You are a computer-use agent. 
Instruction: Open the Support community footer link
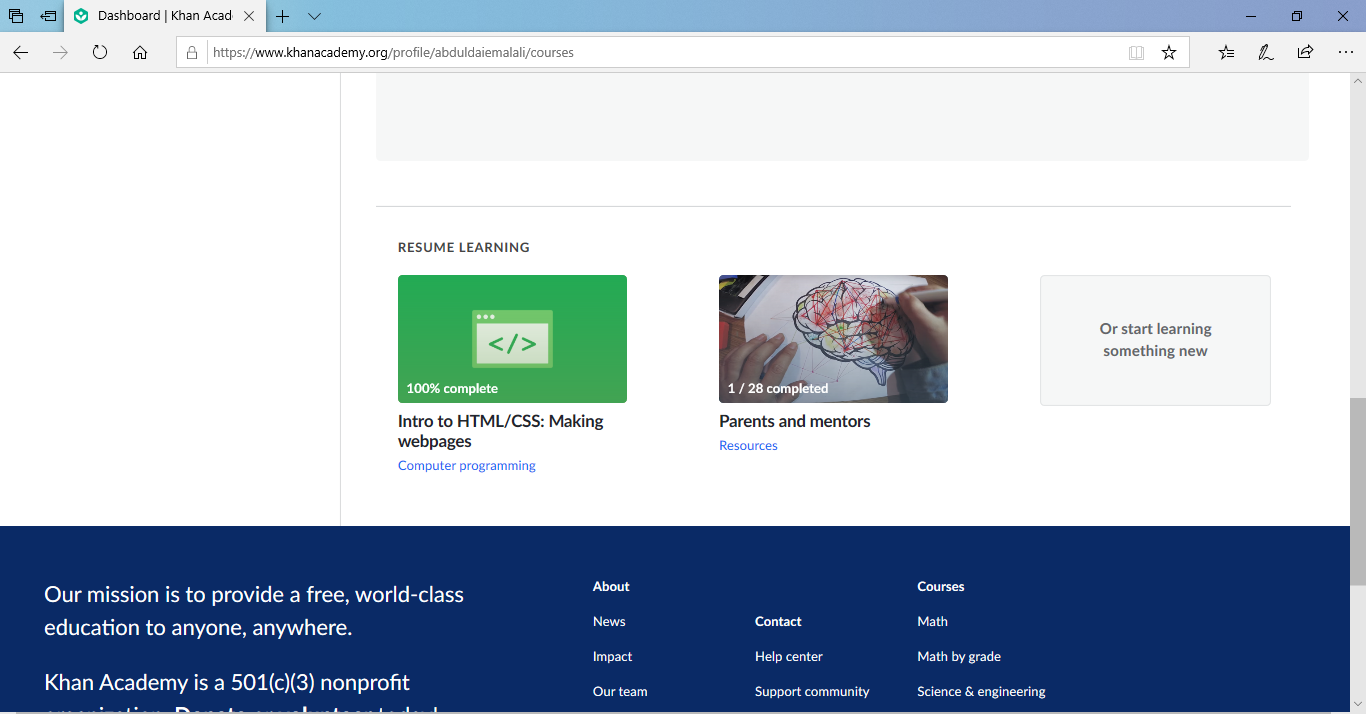812,691
